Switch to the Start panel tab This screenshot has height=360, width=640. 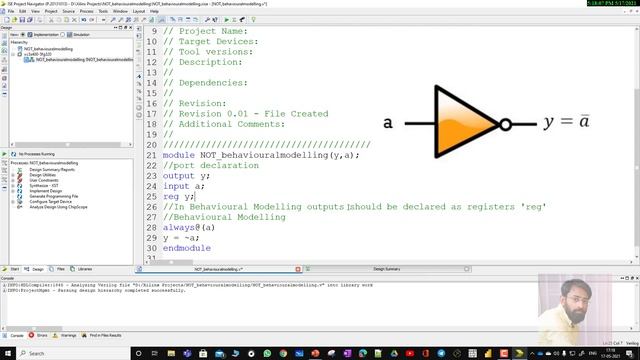point(11,269)
